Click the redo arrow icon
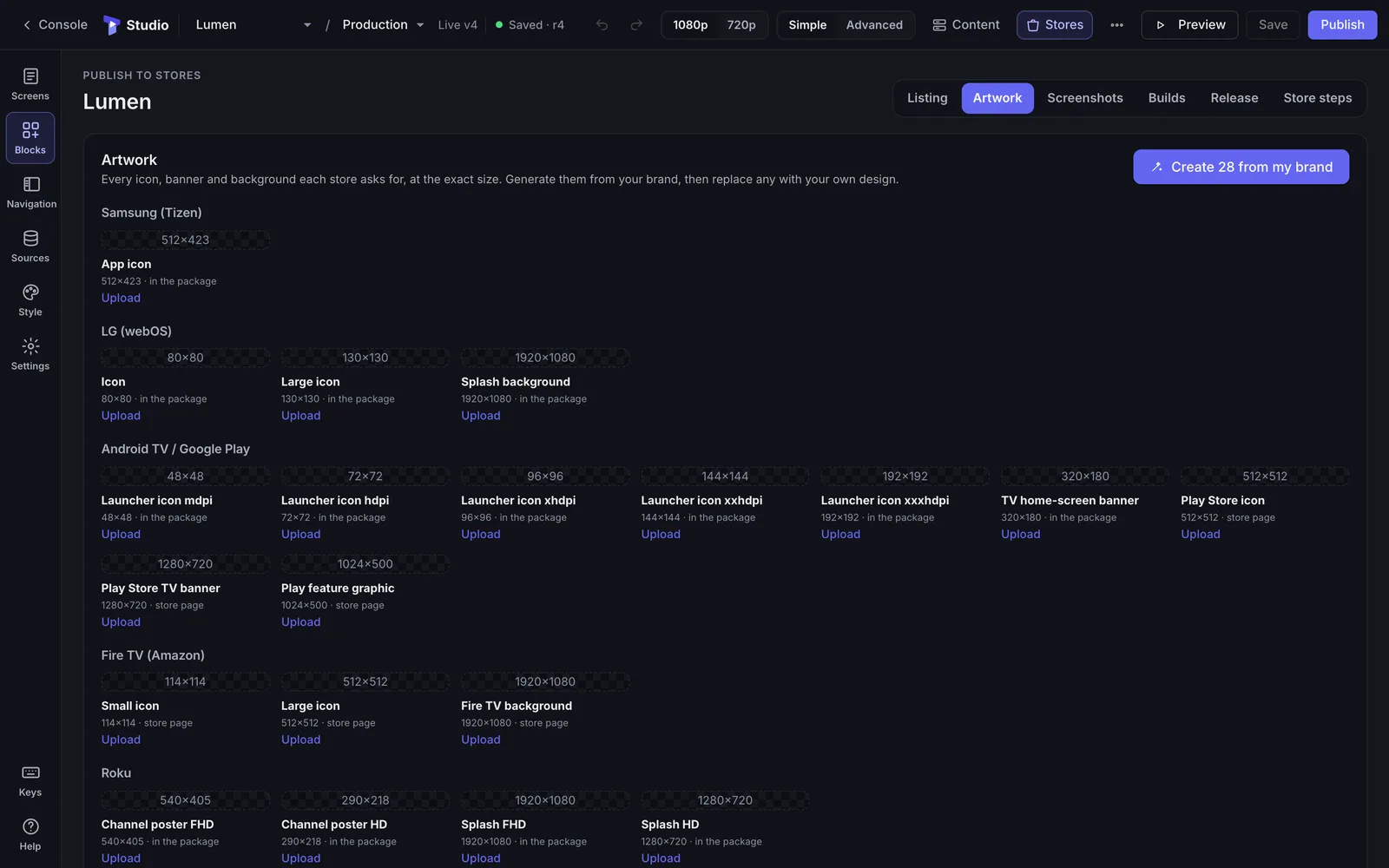The width and height of the screenshot is (1389, 868). (636, 25)
